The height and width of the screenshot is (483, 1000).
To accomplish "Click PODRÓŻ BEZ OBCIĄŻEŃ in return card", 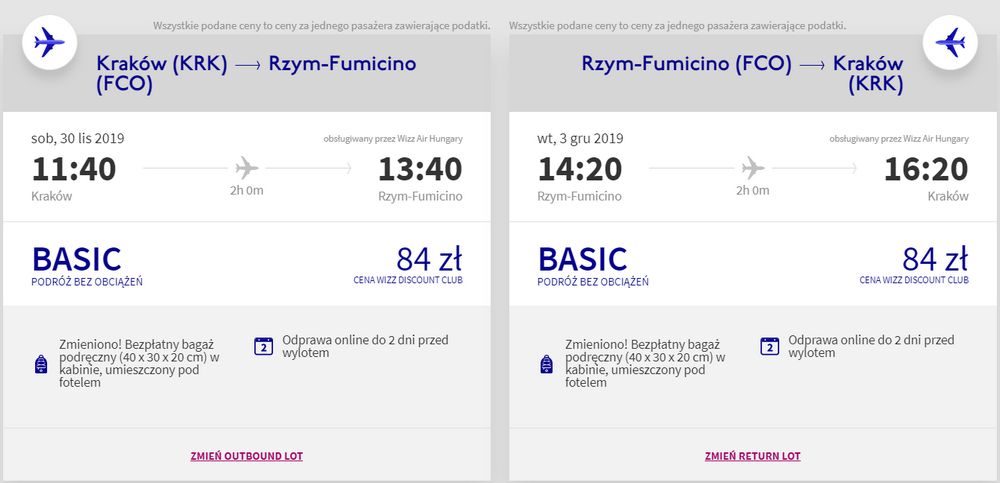I will coord(593,282).
